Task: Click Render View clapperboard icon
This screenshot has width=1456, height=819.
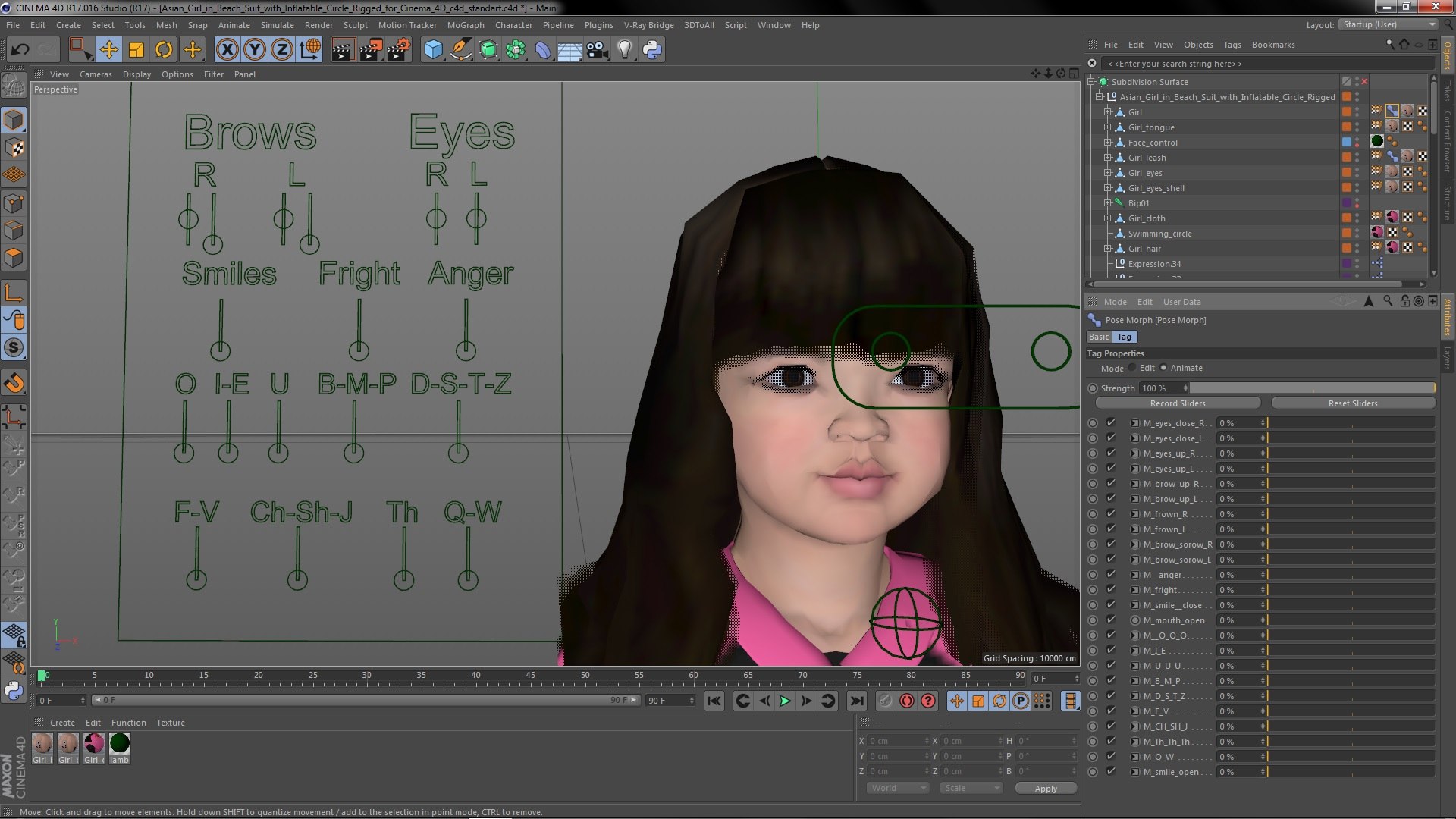Action: tap(343, 50)
